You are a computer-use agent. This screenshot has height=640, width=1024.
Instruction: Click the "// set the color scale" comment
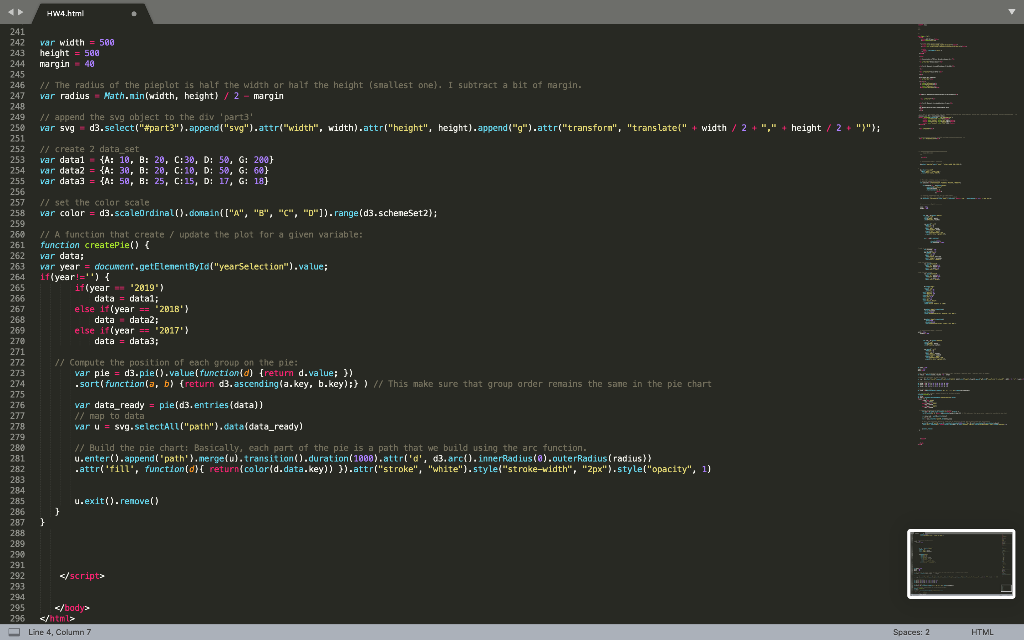[x=94, y=202]
